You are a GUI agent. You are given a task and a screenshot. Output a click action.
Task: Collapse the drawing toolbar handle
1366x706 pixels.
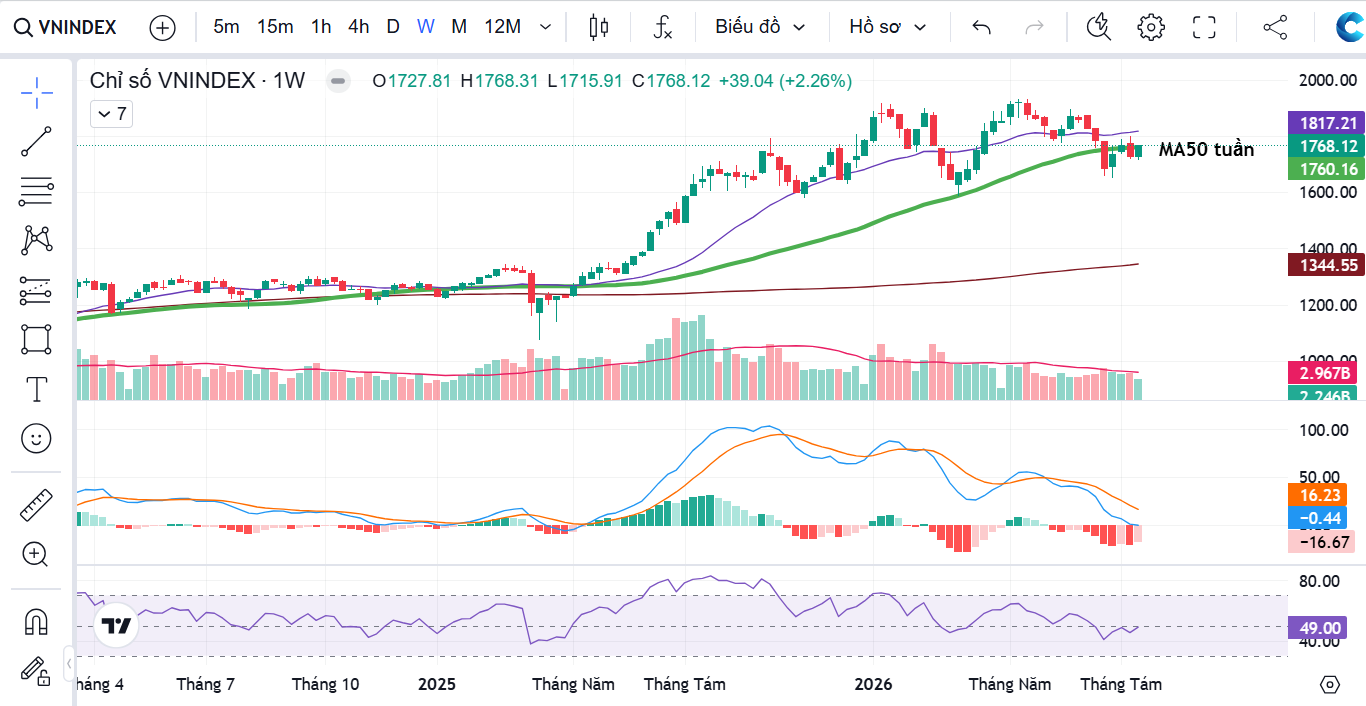tap(69, 662)
